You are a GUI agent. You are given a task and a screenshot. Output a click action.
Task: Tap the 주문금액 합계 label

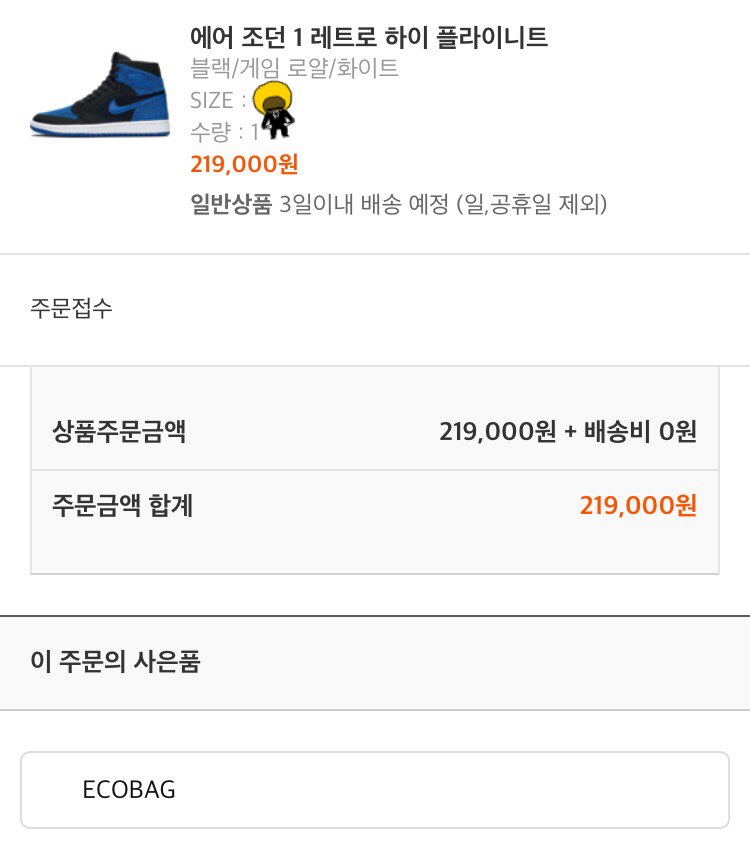click(122, 506)
